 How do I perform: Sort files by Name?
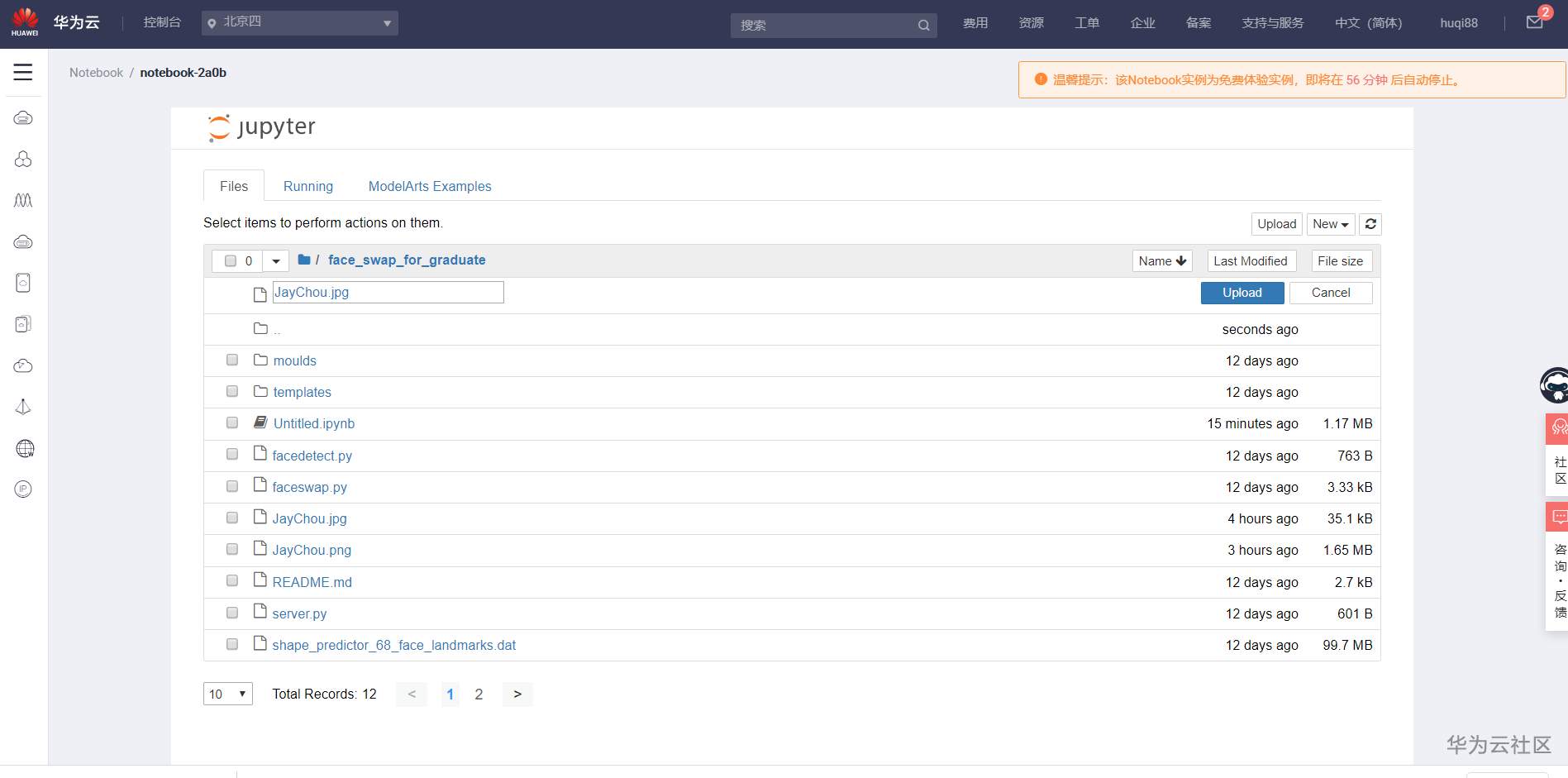click(1162, 261)
